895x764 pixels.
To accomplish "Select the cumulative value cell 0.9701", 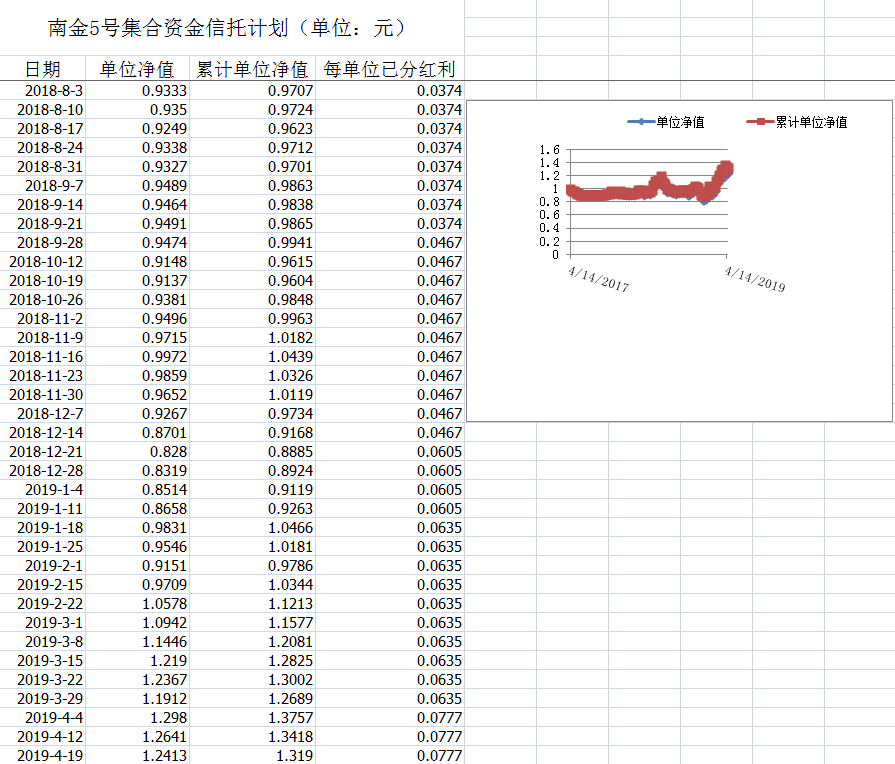I will point(252,167).
